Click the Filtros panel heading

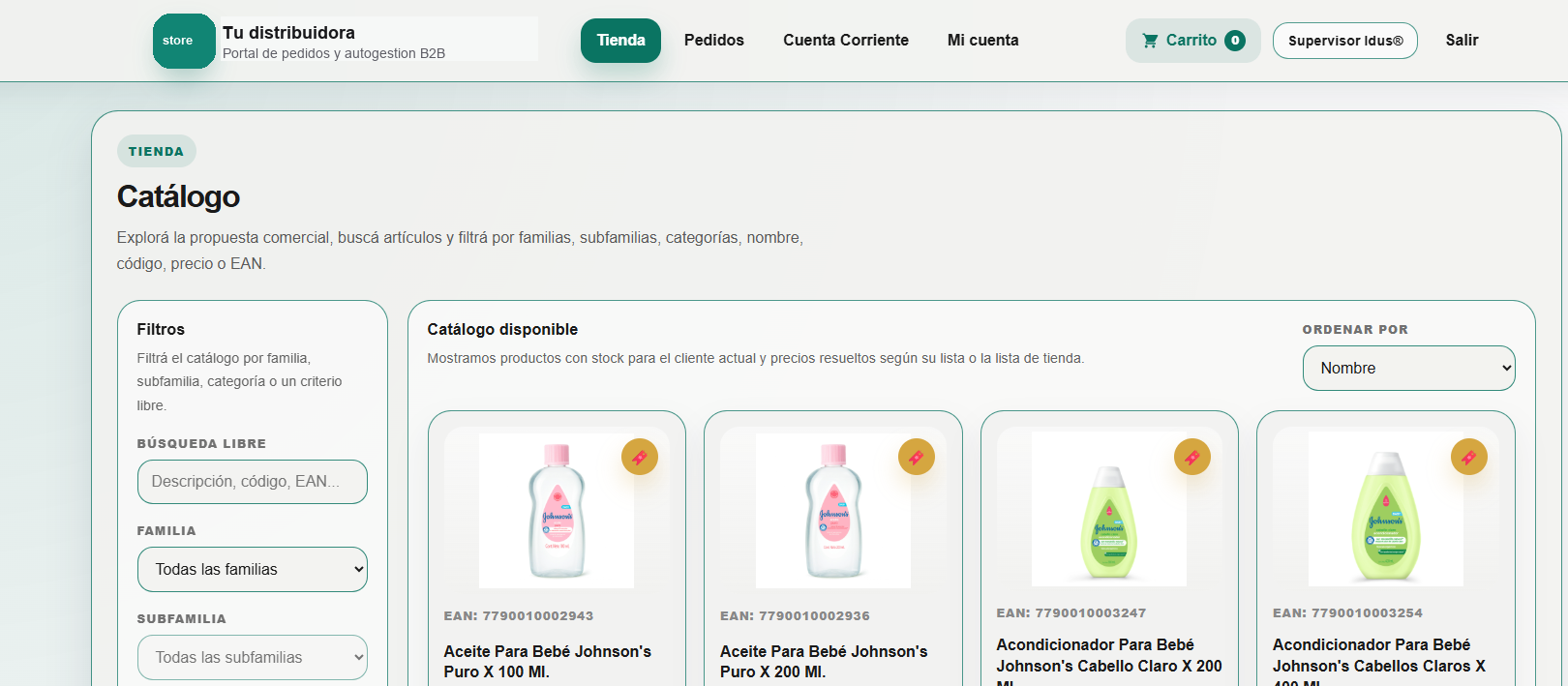(x=161, y=329)
